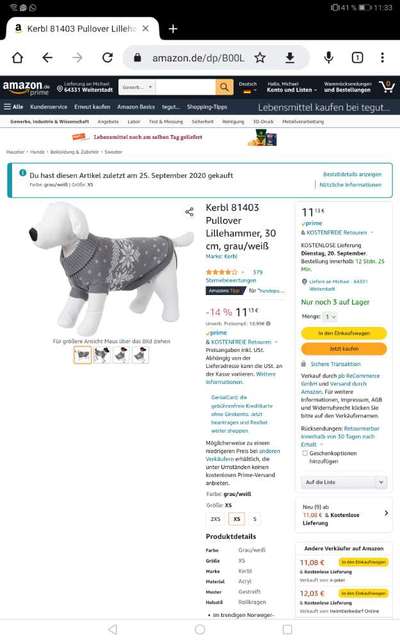Open search category dropdown

pos(137,87)
